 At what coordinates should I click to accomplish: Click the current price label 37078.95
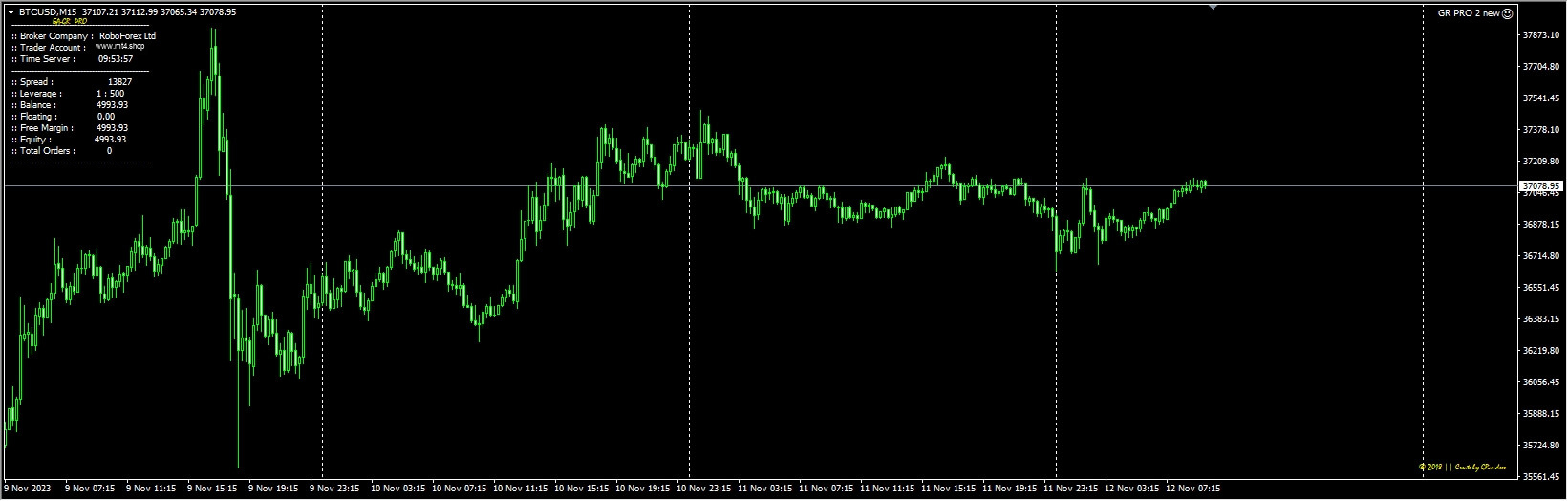[x=1542, y=185]
